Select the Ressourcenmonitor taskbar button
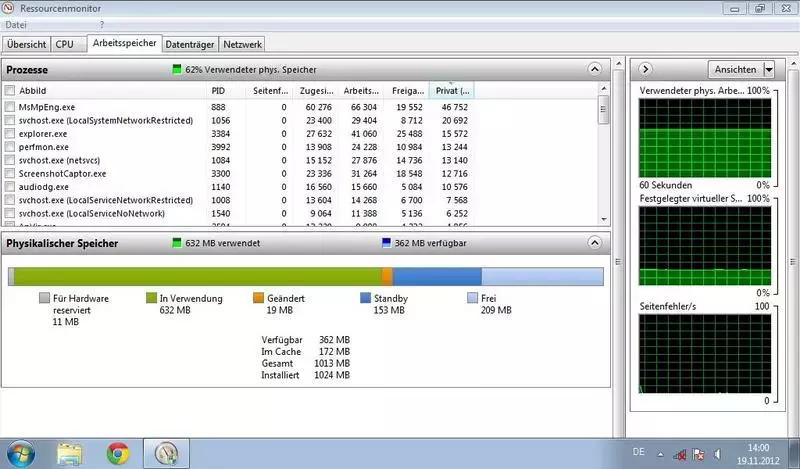 [166, 454]
